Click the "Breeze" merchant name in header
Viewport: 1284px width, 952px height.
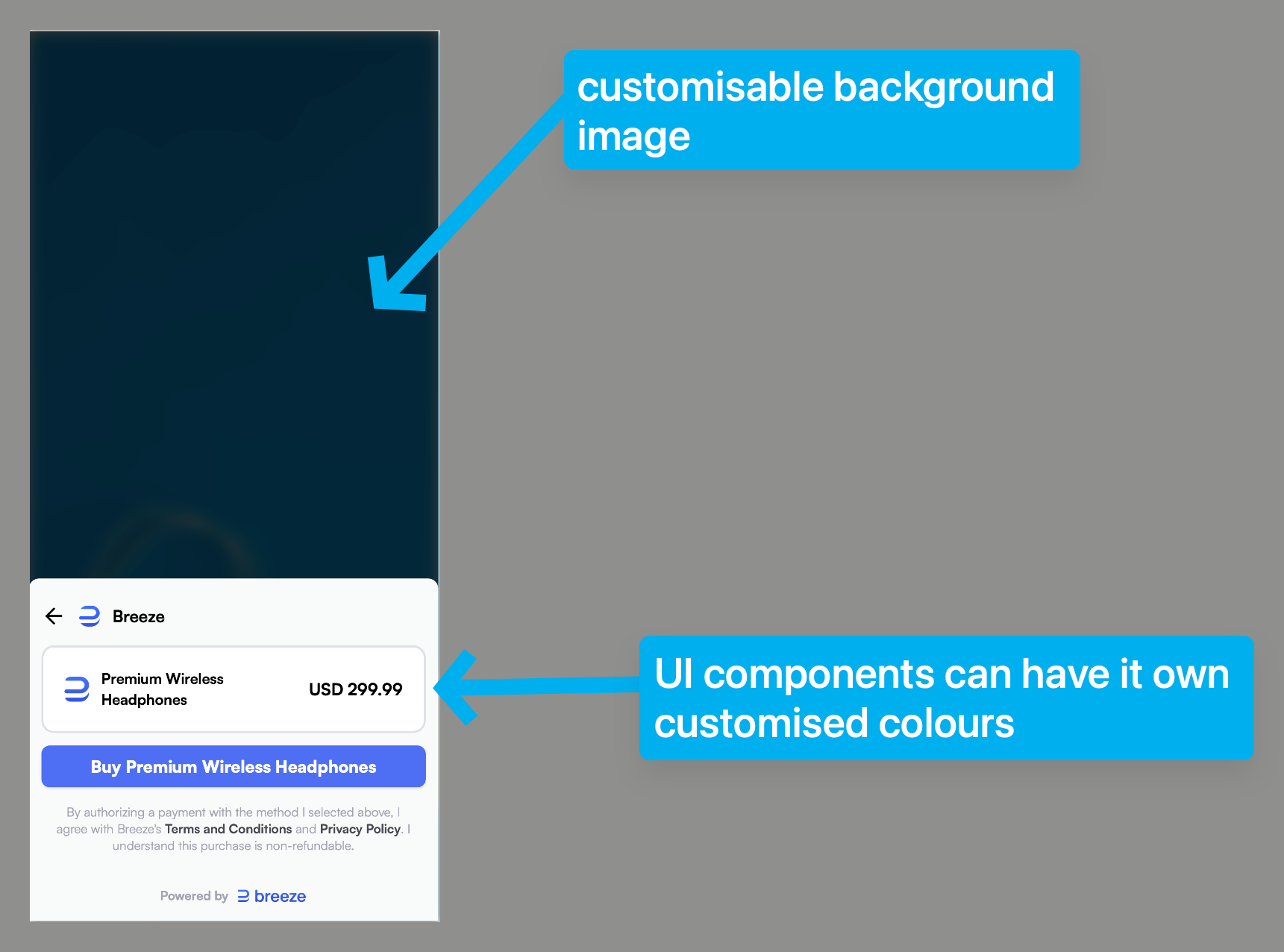click(139, 616)
